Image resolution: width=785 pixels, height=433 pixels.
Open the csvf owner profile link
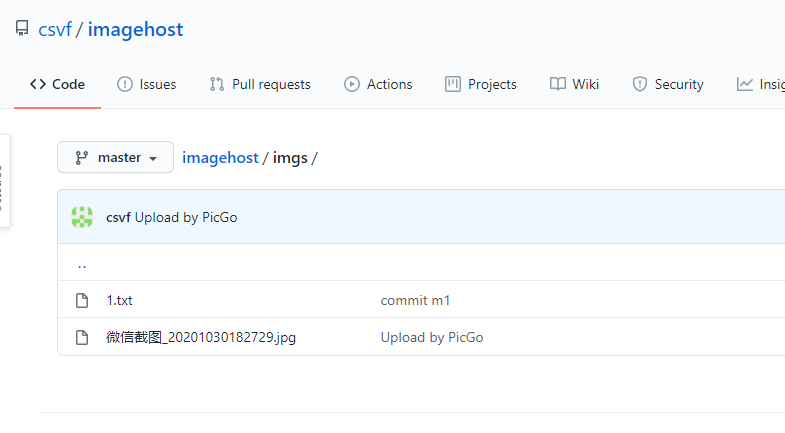(54, 30)
